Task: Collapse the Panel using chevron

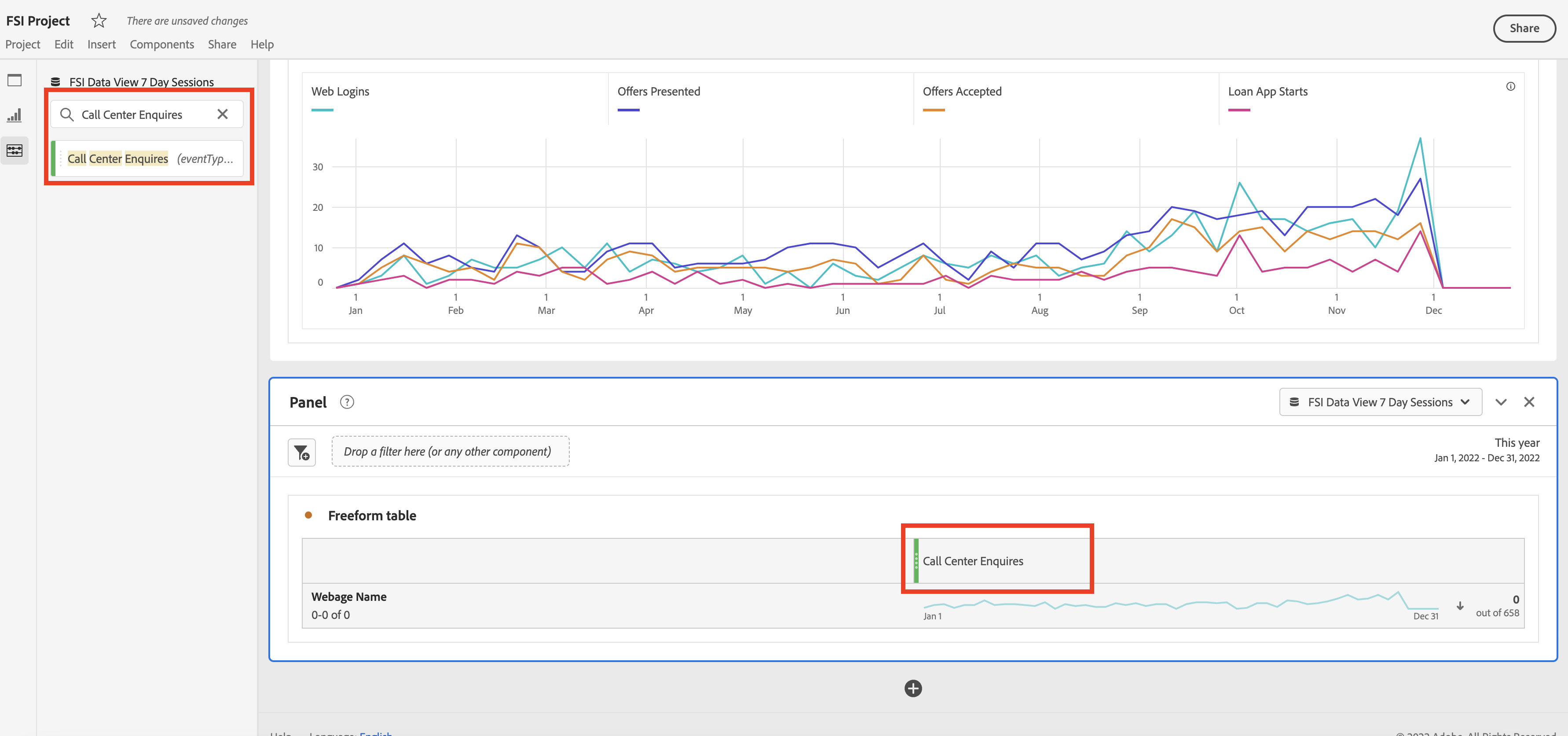Action: pyautogui.click(x=1501, y=402)
